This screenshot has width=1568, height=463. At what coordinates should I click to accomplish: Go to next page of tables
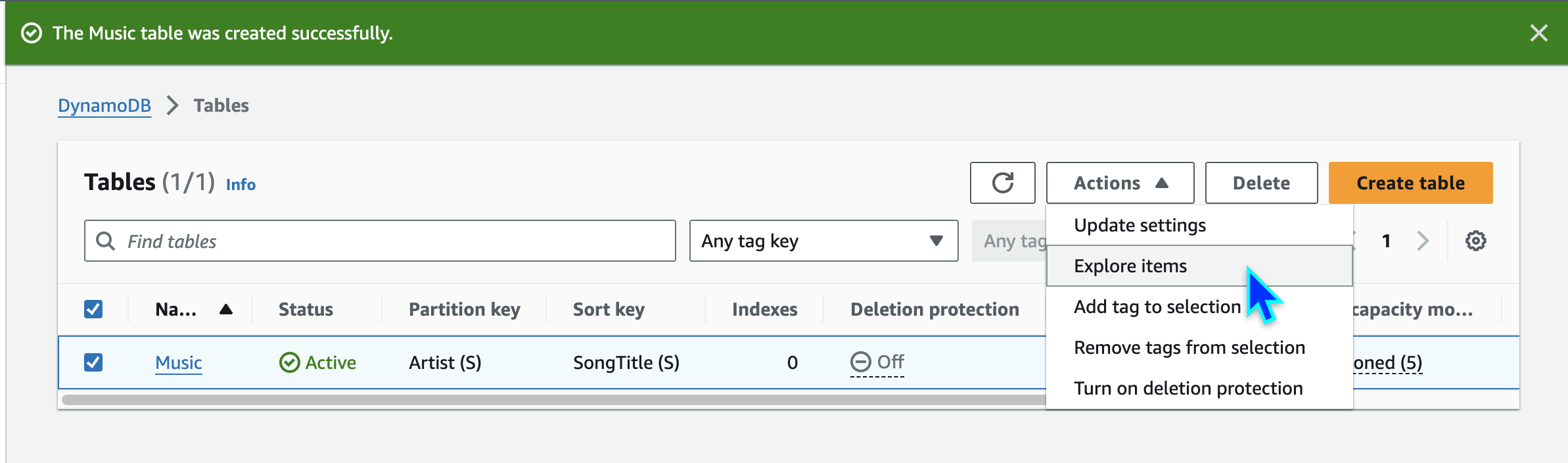click(x=1423, y=241)
